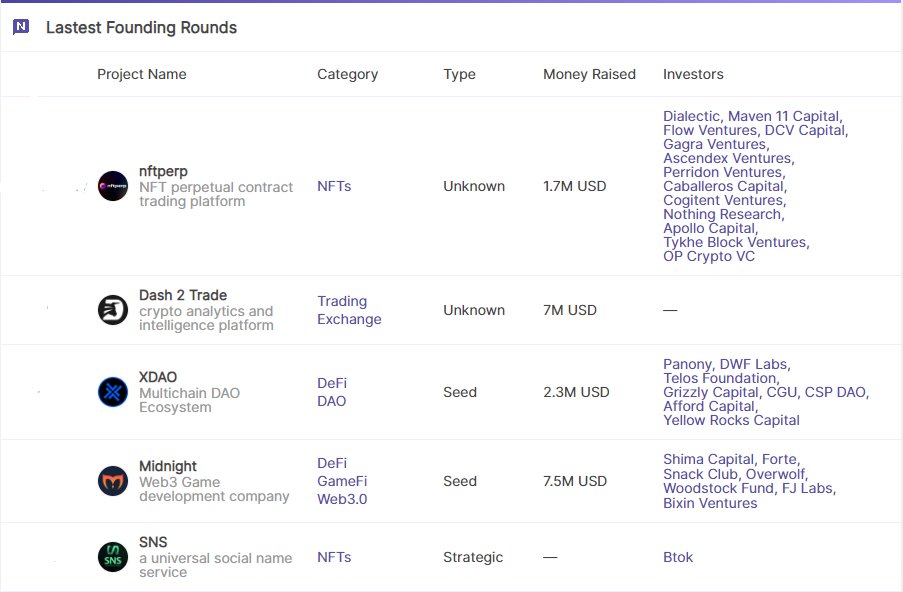Open NFTs category in SNS row
903x592 pixels.
(x=334, y=557)
